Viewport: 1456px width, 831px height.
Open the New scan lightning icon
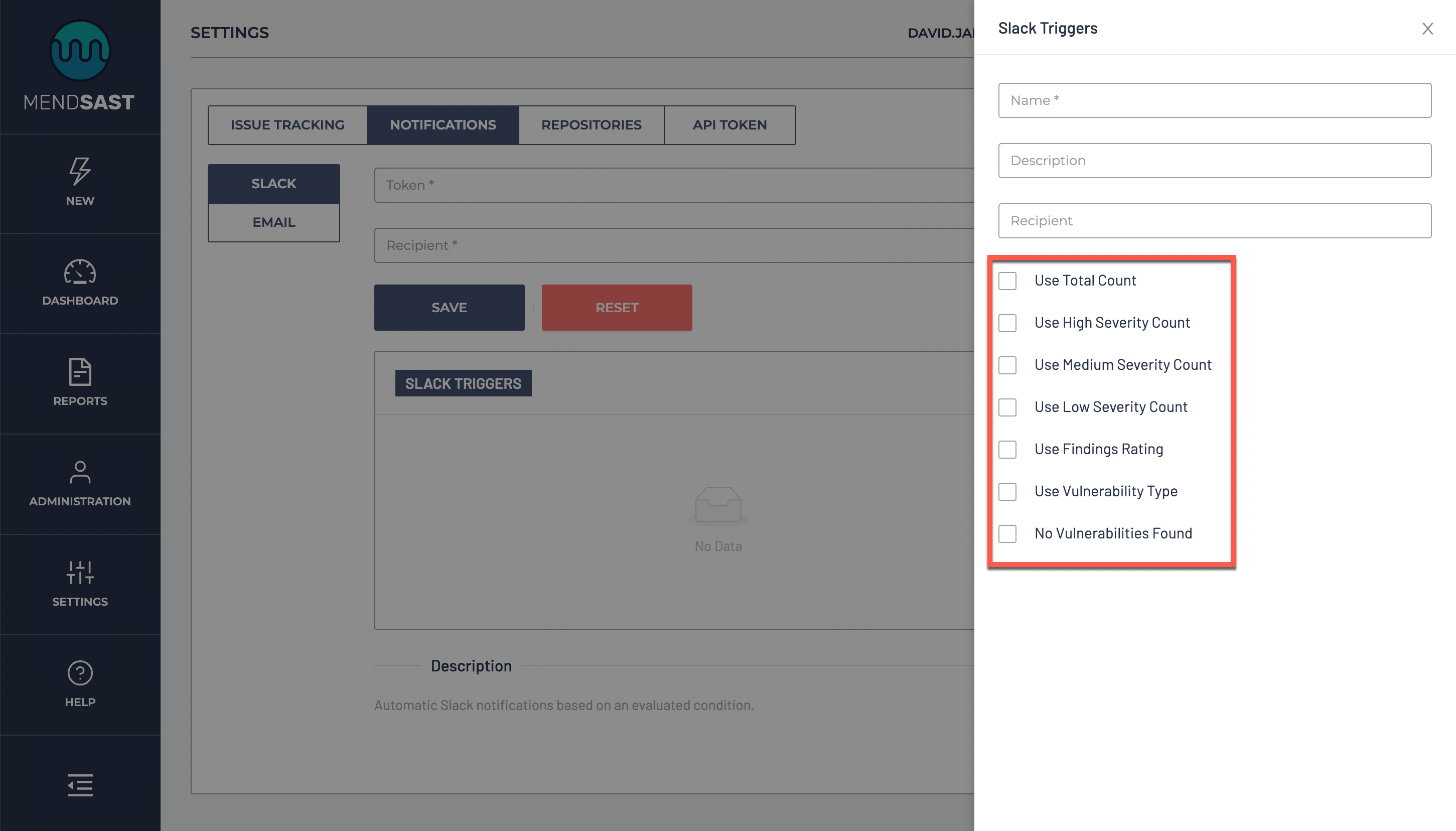click(x=80, y=171)
